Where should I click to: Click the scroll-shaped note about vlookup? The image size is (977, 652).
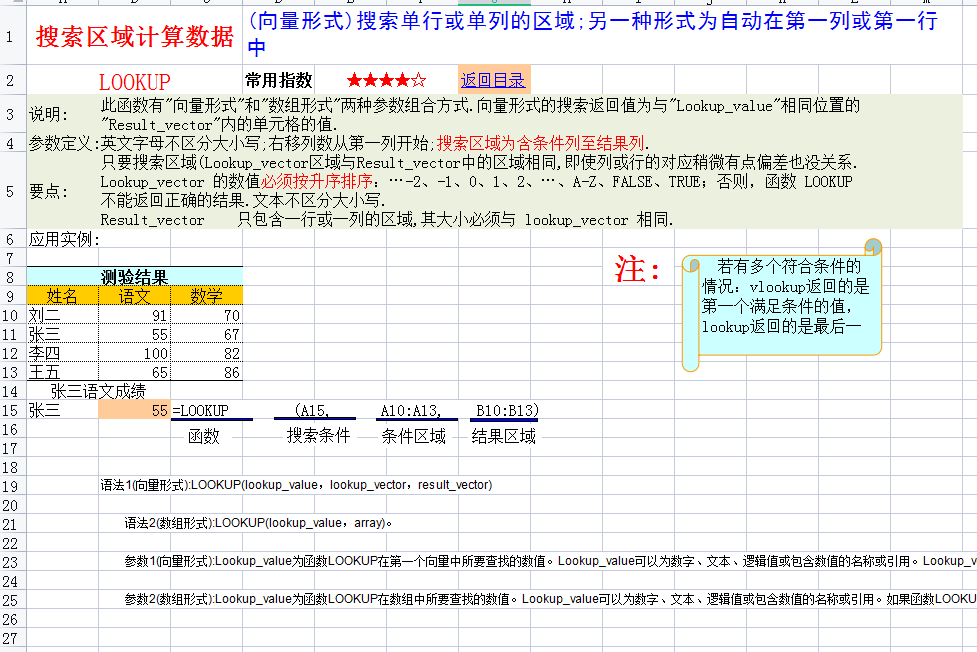tap(785, 310)
